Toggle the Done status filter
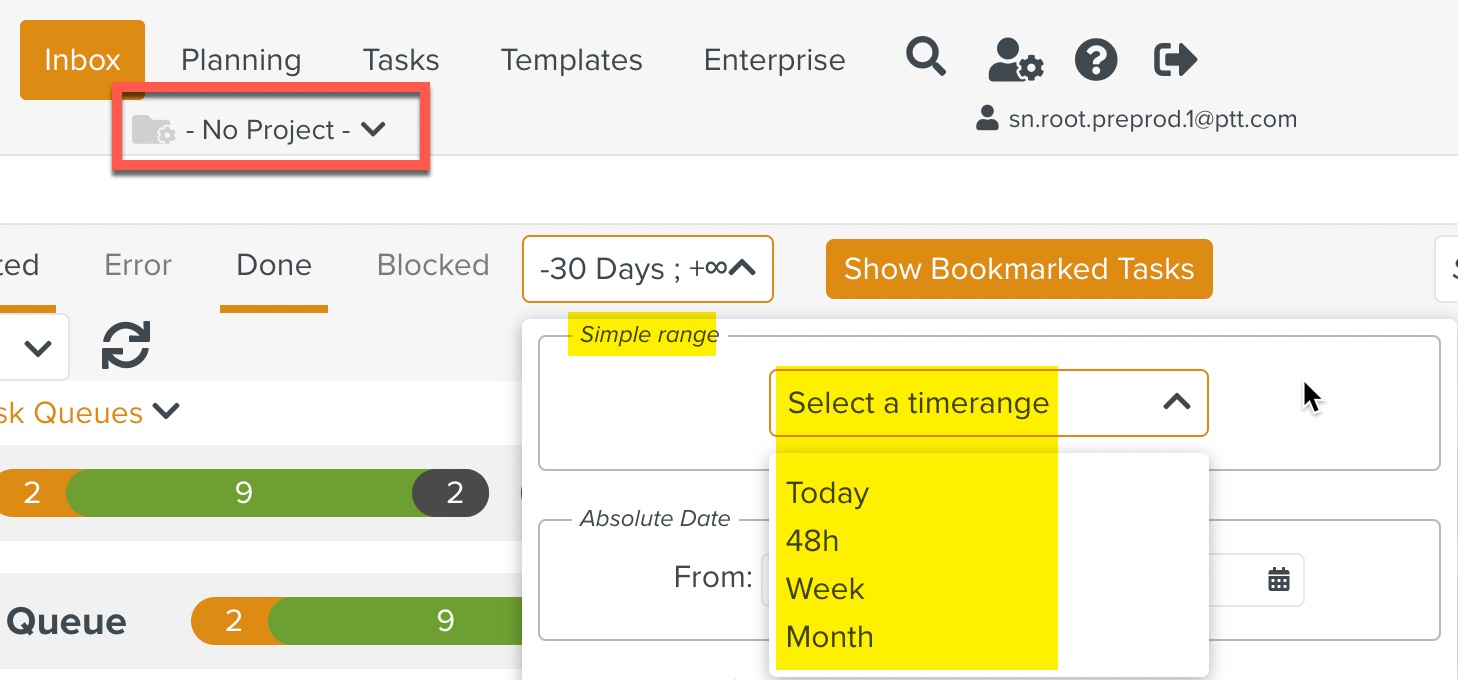Screen dimensions: 1458x680 (x=274, y=265)
